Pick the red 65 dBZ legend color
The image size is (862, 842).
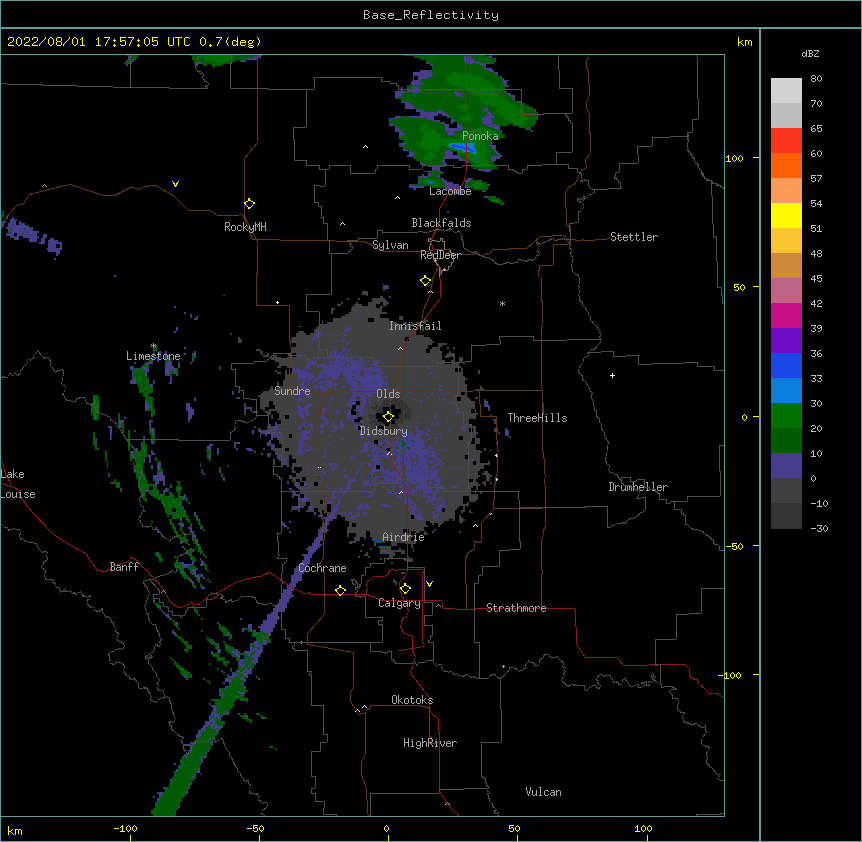pyautogui.click(x=786, y=140)
